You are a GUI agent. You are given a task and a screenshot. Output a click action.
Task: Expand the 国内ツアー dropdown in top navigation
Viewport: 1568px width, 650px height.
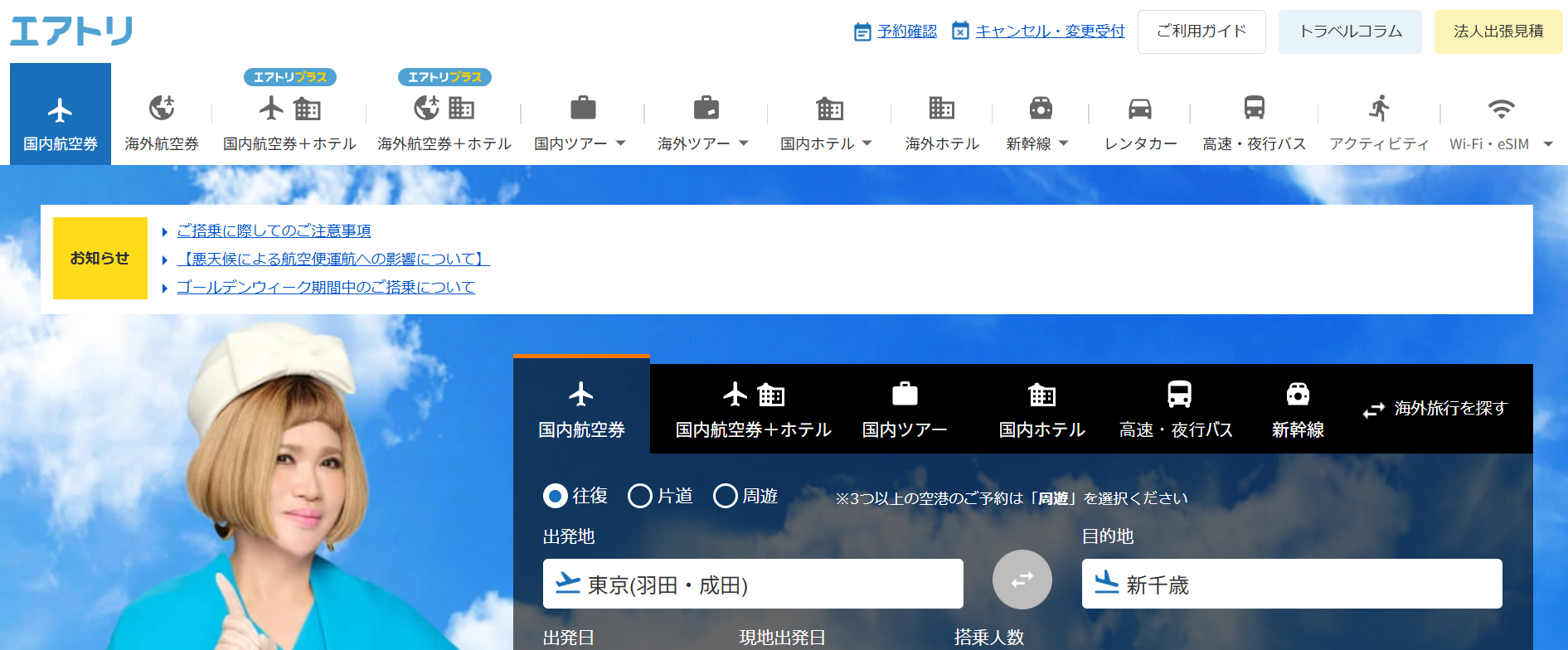(620, 143)
